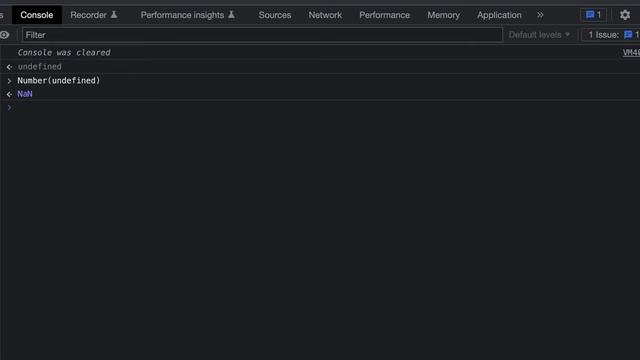
Task: Click the input chevron beside Number(undefined)
Action: click(x=9, y=81)
